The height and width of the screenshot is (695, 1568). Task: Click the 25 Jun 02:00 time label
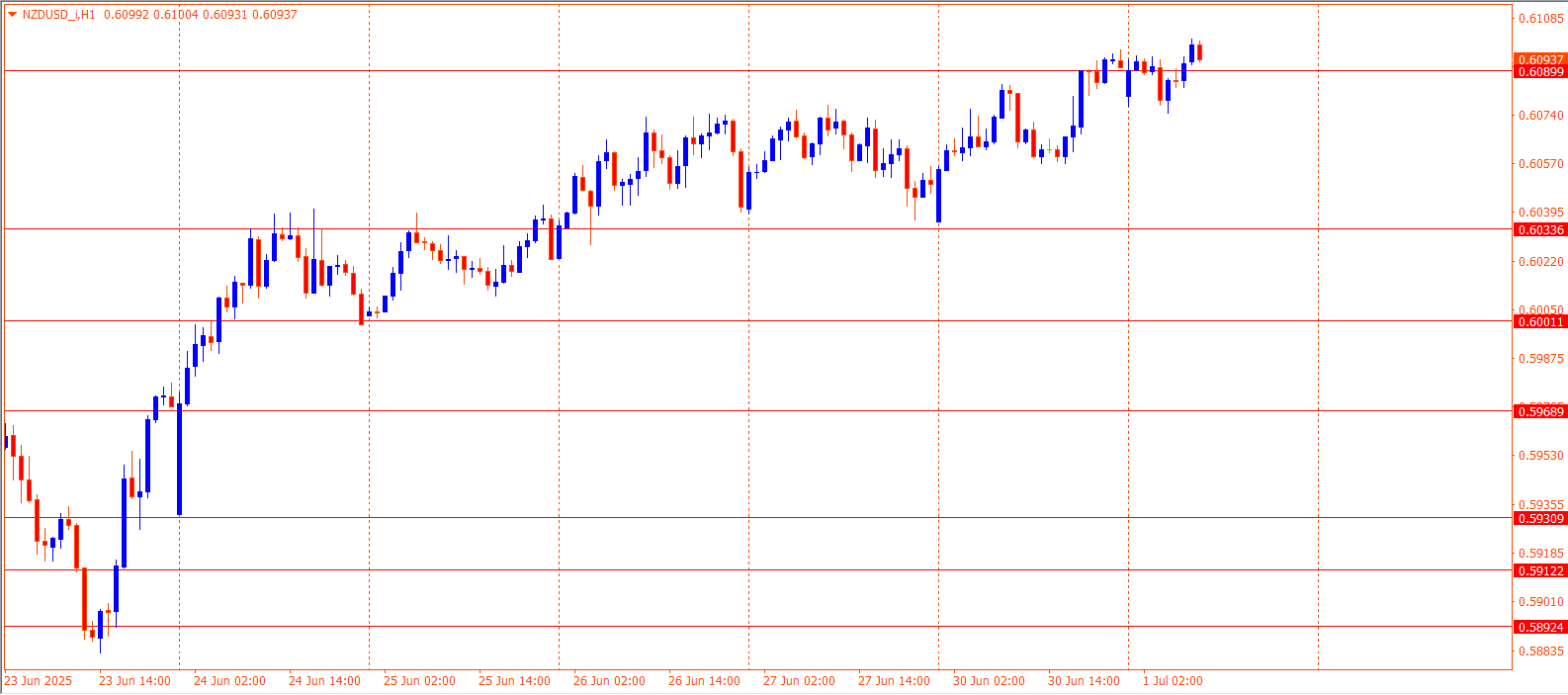pos(419,681)
